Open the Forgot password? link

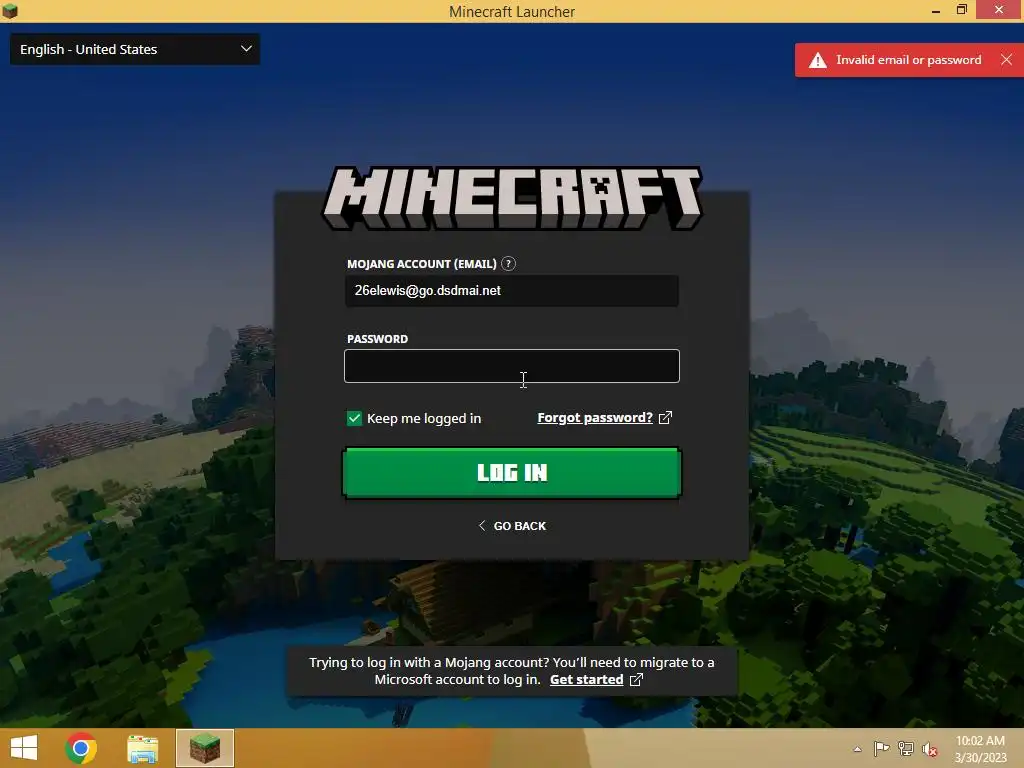point(595,417)
